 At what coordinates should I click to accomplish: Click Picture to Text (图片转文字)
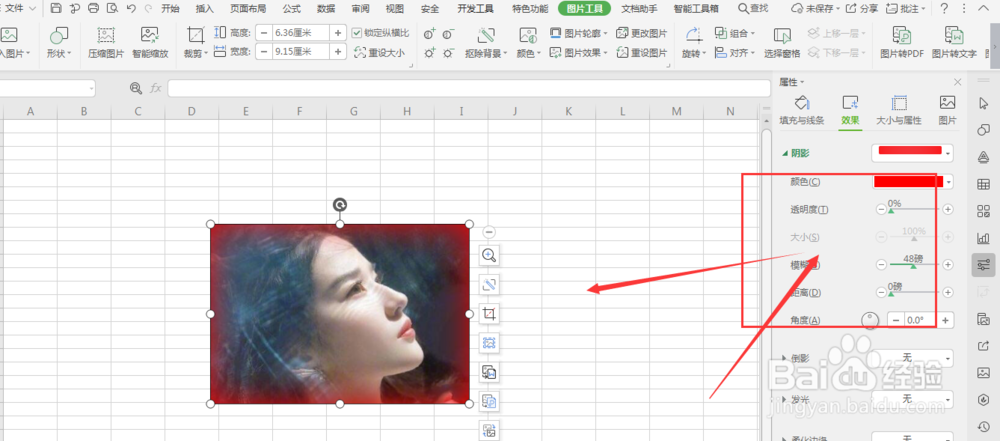(954, 43)
